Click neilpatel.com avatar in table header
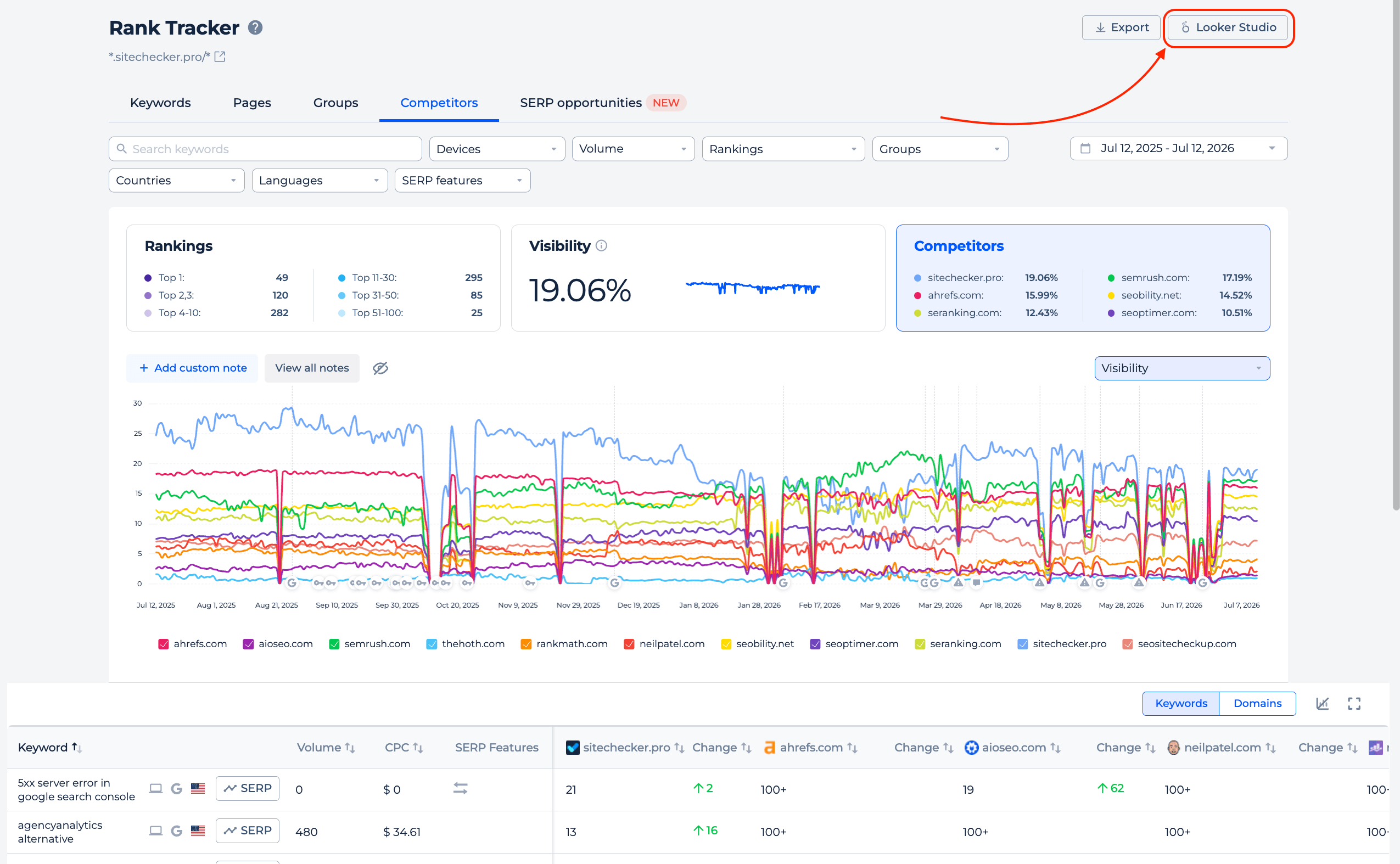Viewport: 1400px width, 864px height. coord(1173,748)
